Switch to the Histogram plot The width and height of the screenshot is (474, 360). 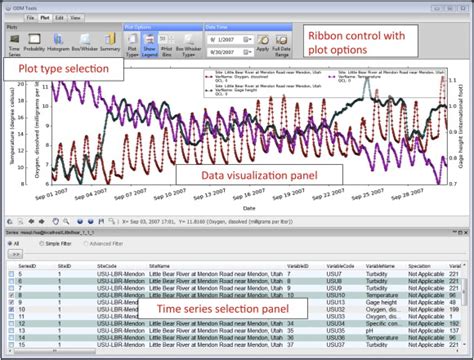pos(58,43)
